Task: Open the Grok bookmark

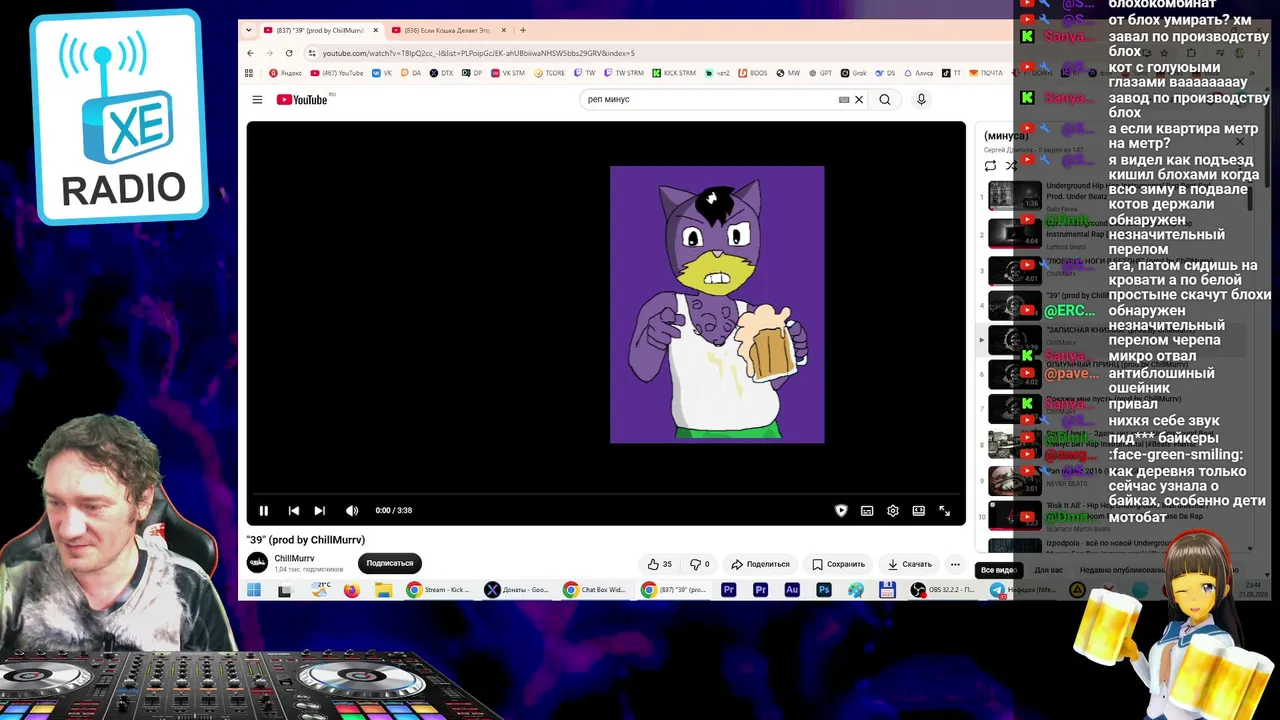Action: 853,73
